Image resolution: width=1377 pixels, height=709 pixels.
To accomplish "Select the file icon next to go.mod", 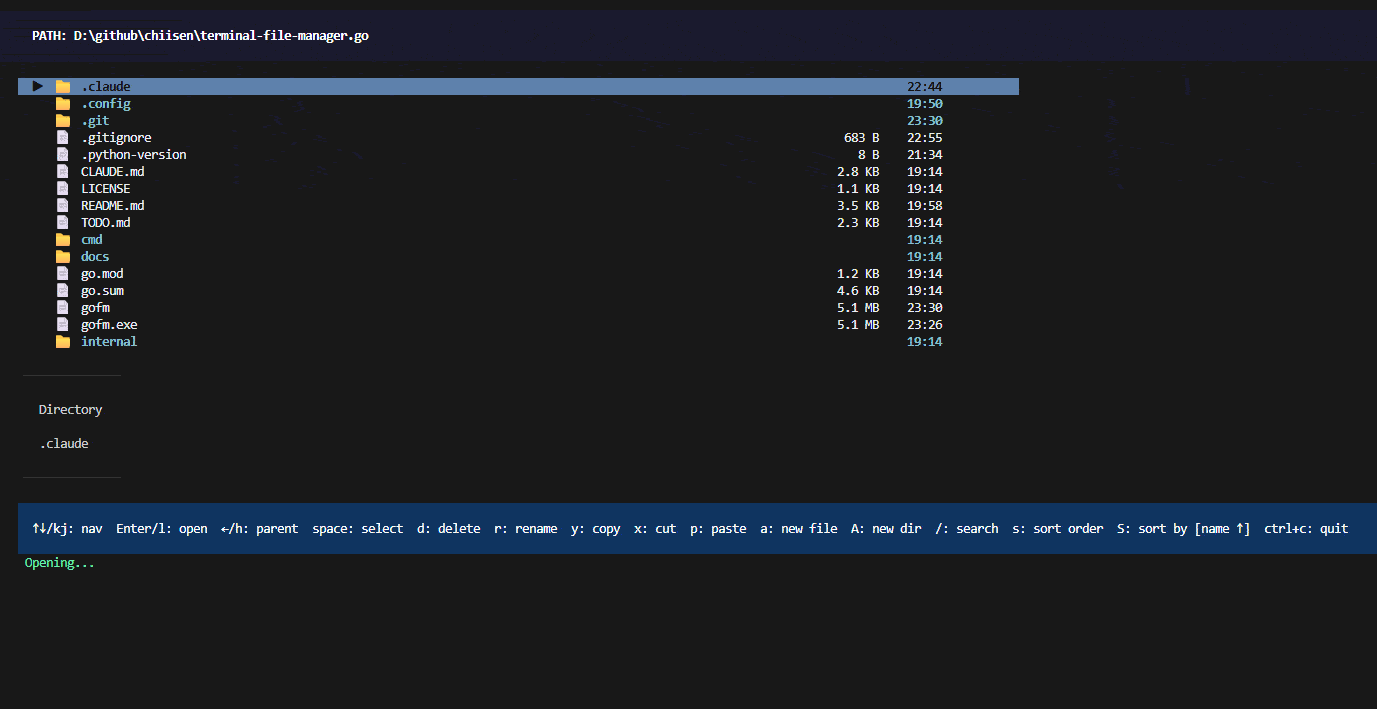I will tap(62, 273).
